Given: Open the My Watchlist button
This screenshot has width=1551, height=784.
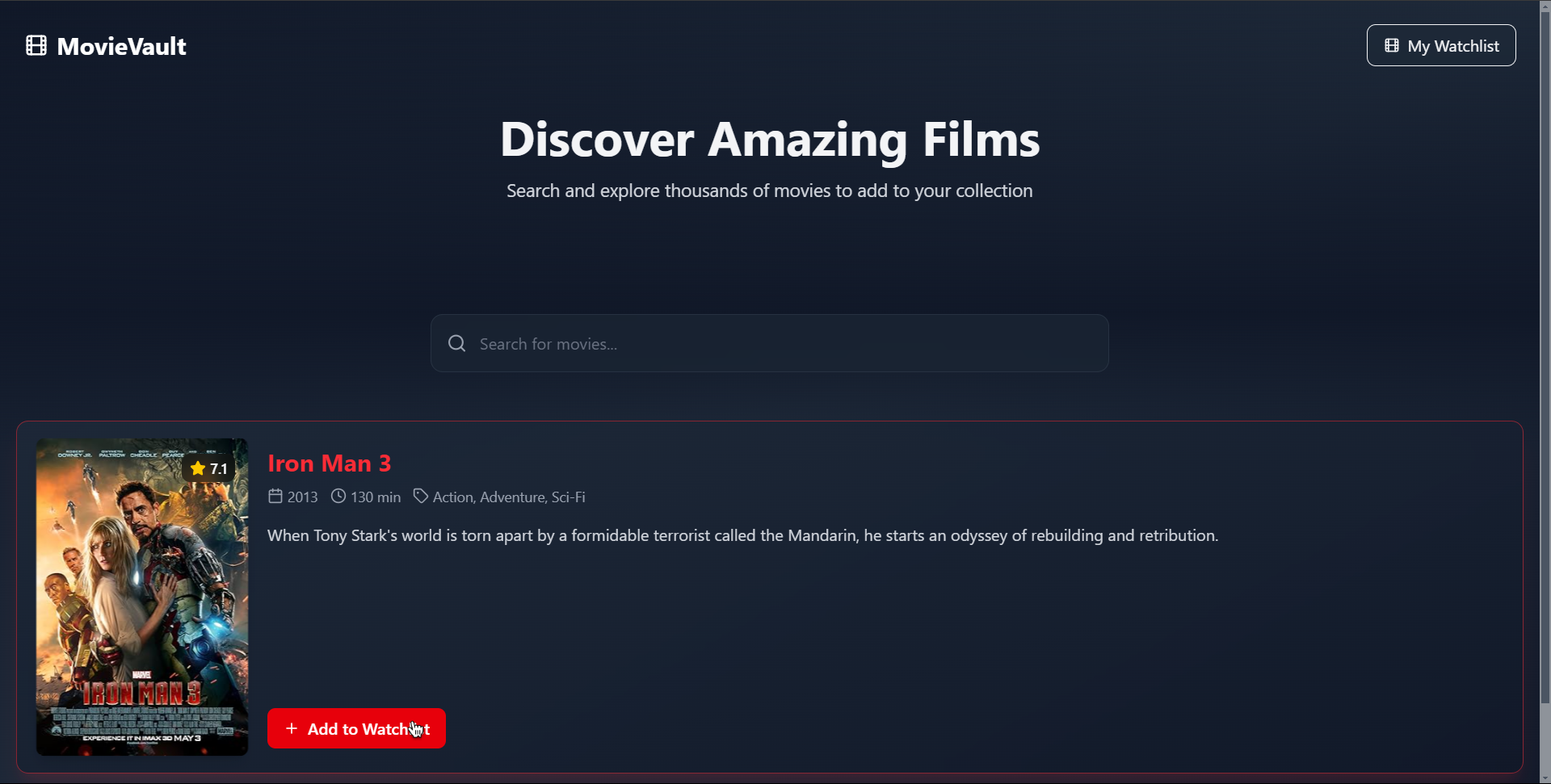Looking at the screenshot, I should 1441,45.
